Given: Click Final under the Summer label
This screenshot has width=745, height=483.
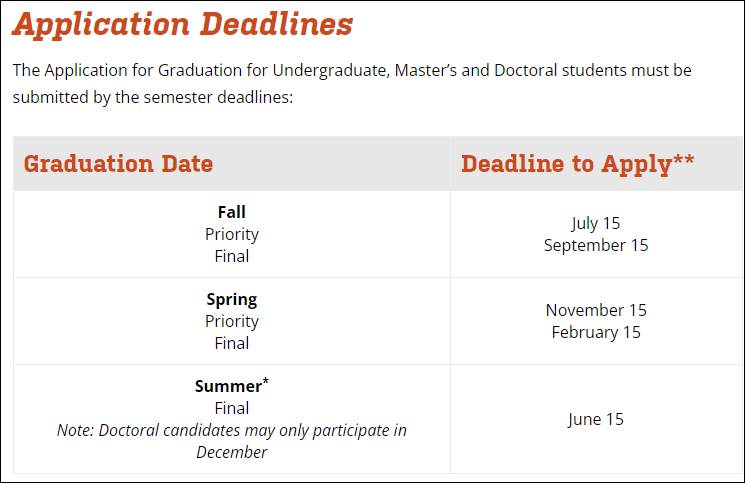Looking at the screenshot, I should tap(231, 408).
